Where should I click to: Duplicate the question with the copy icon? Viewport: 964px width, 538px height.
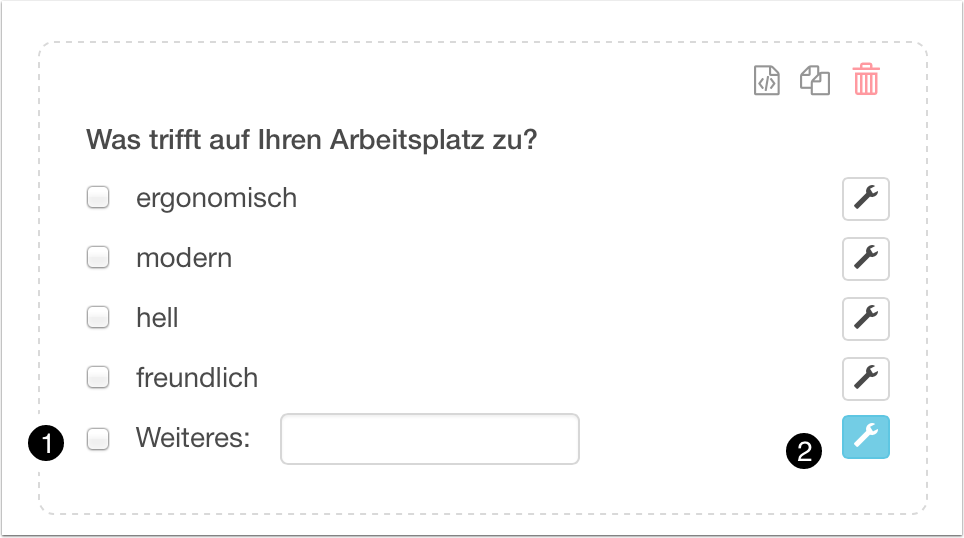(x=815, y=81)
